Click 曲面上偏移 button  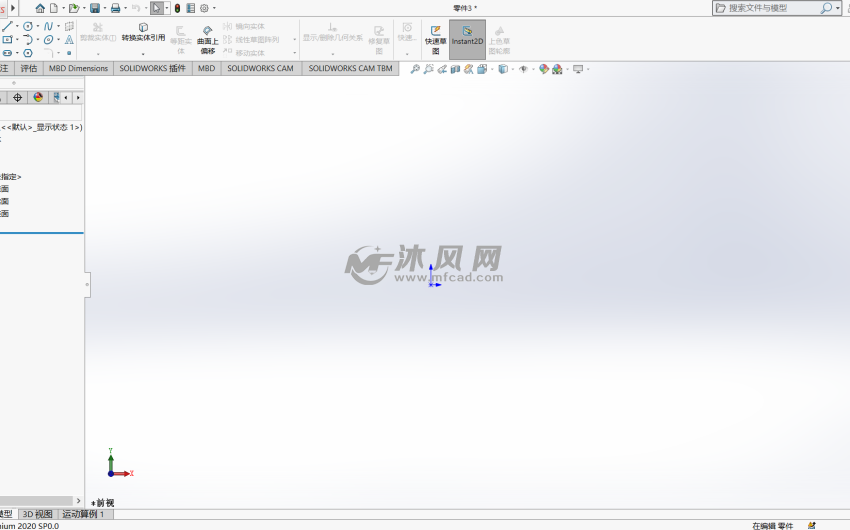[207, 40]
